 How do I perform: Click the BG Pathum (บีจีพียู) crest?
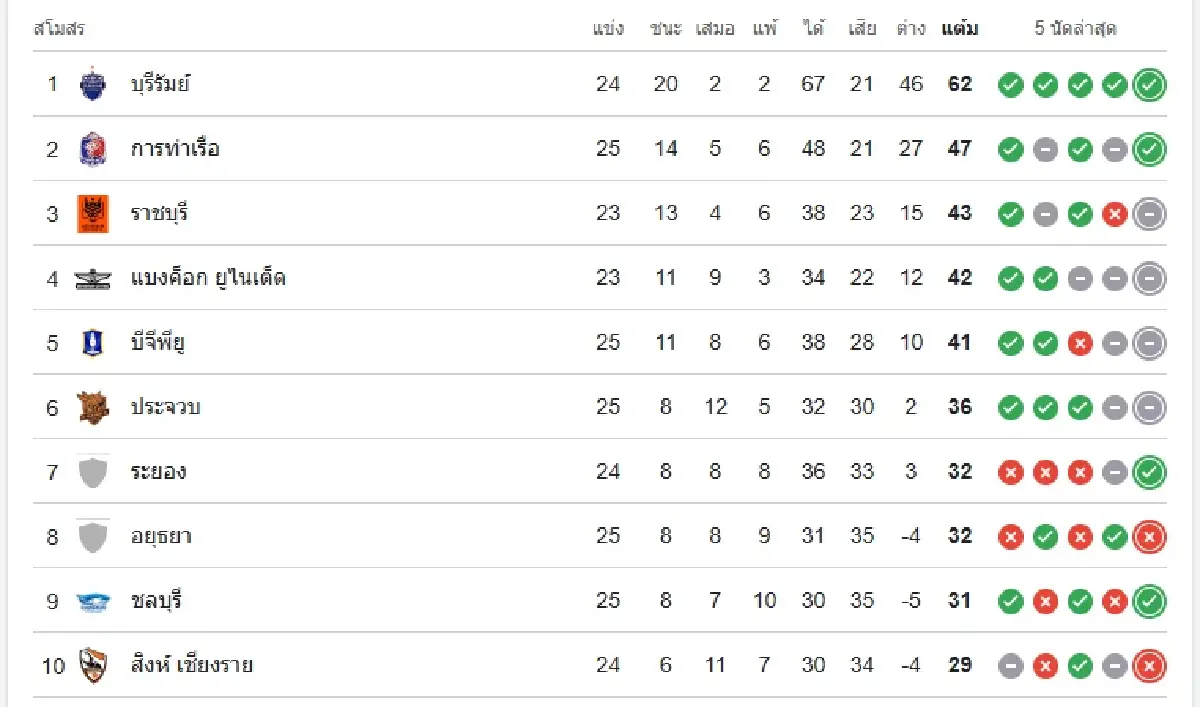(92, 343)
